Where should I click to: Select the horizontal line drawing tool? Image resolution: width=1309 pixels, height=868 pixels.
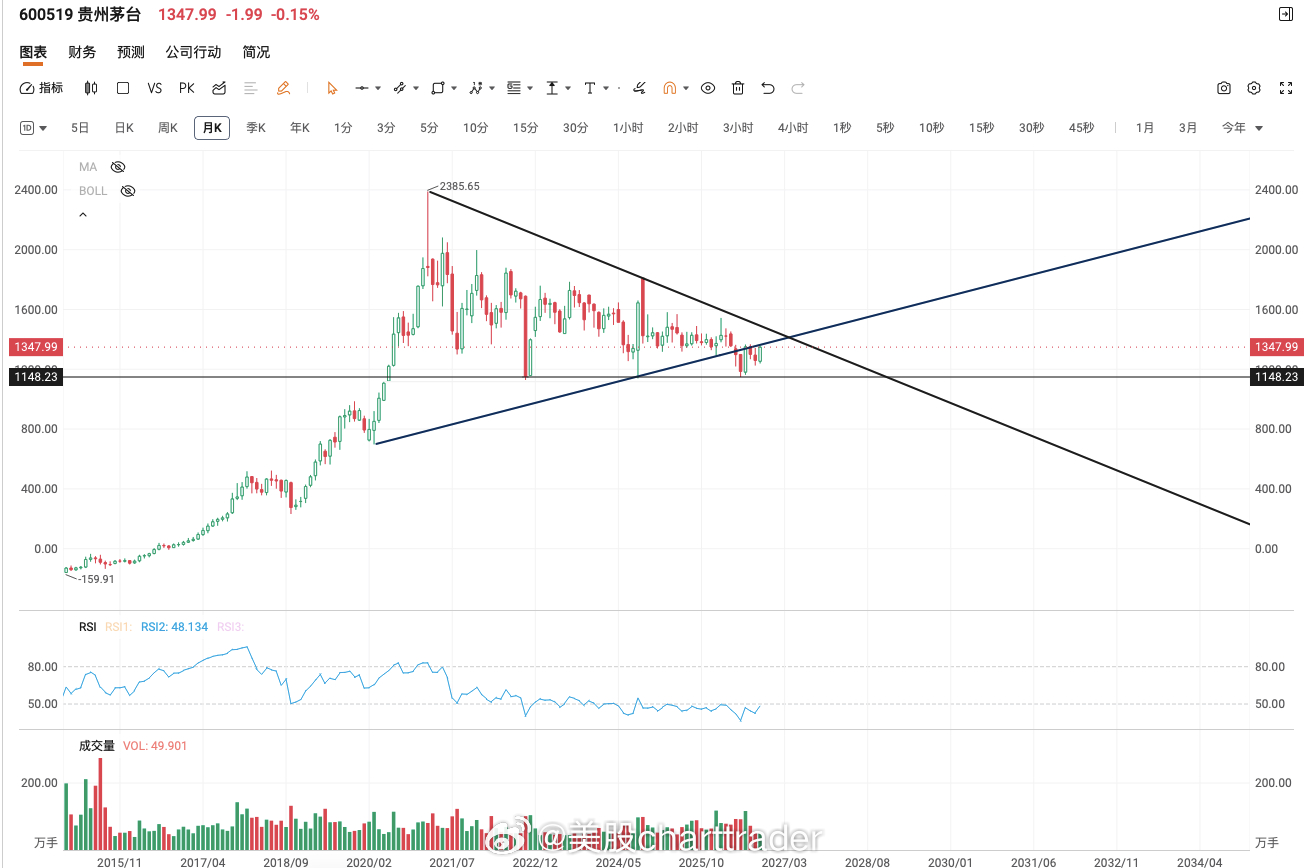(x=362, y=88)
